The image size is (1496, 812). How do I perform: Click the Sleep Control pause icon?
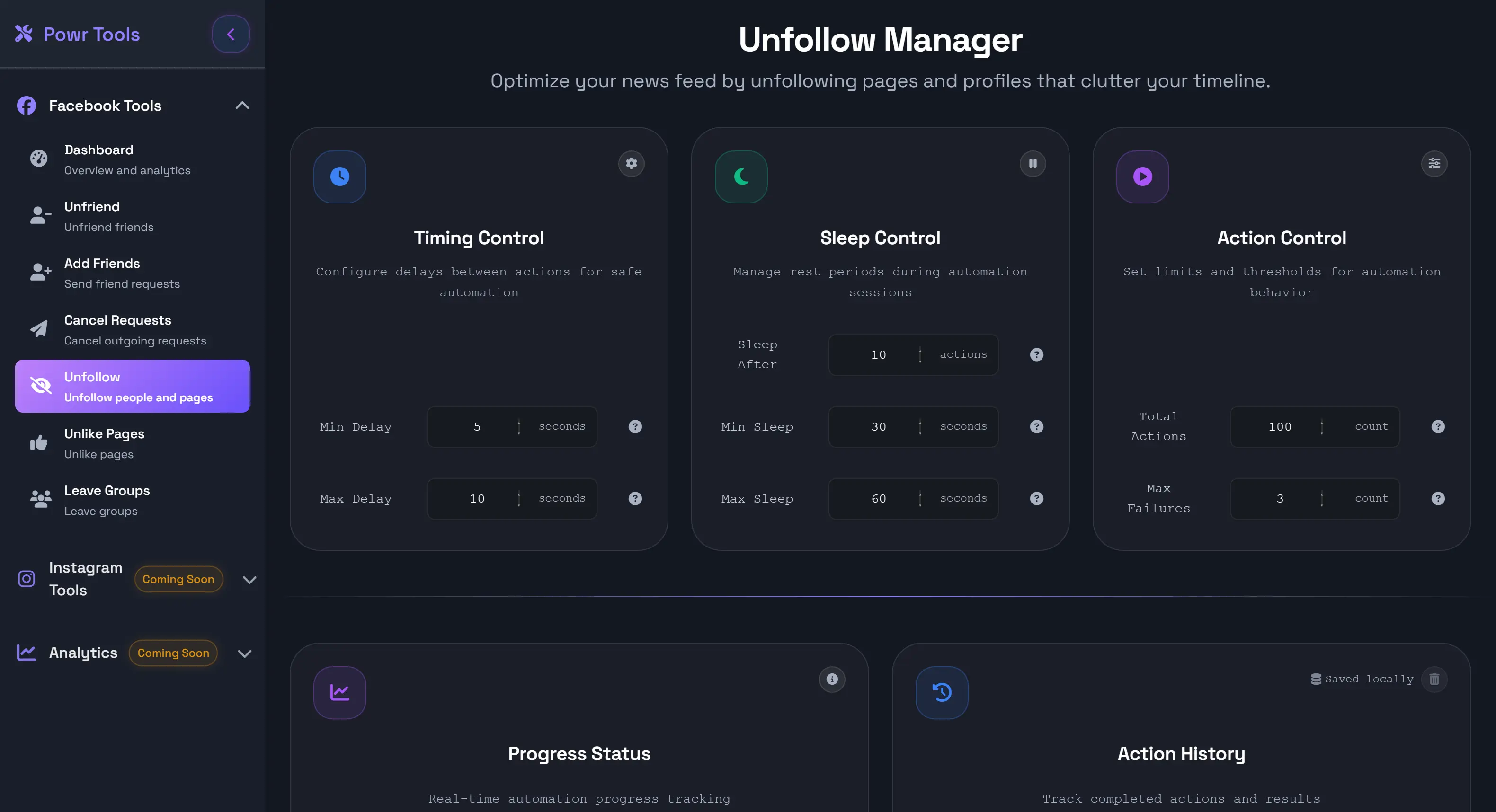(x=1033, y=164)
